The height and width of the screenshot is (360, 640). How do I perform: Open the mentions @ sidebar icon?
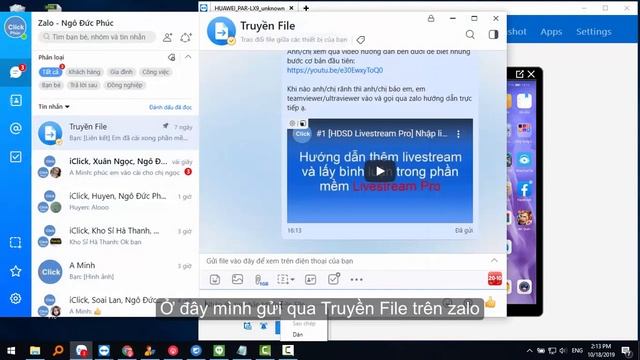point(16,129)
